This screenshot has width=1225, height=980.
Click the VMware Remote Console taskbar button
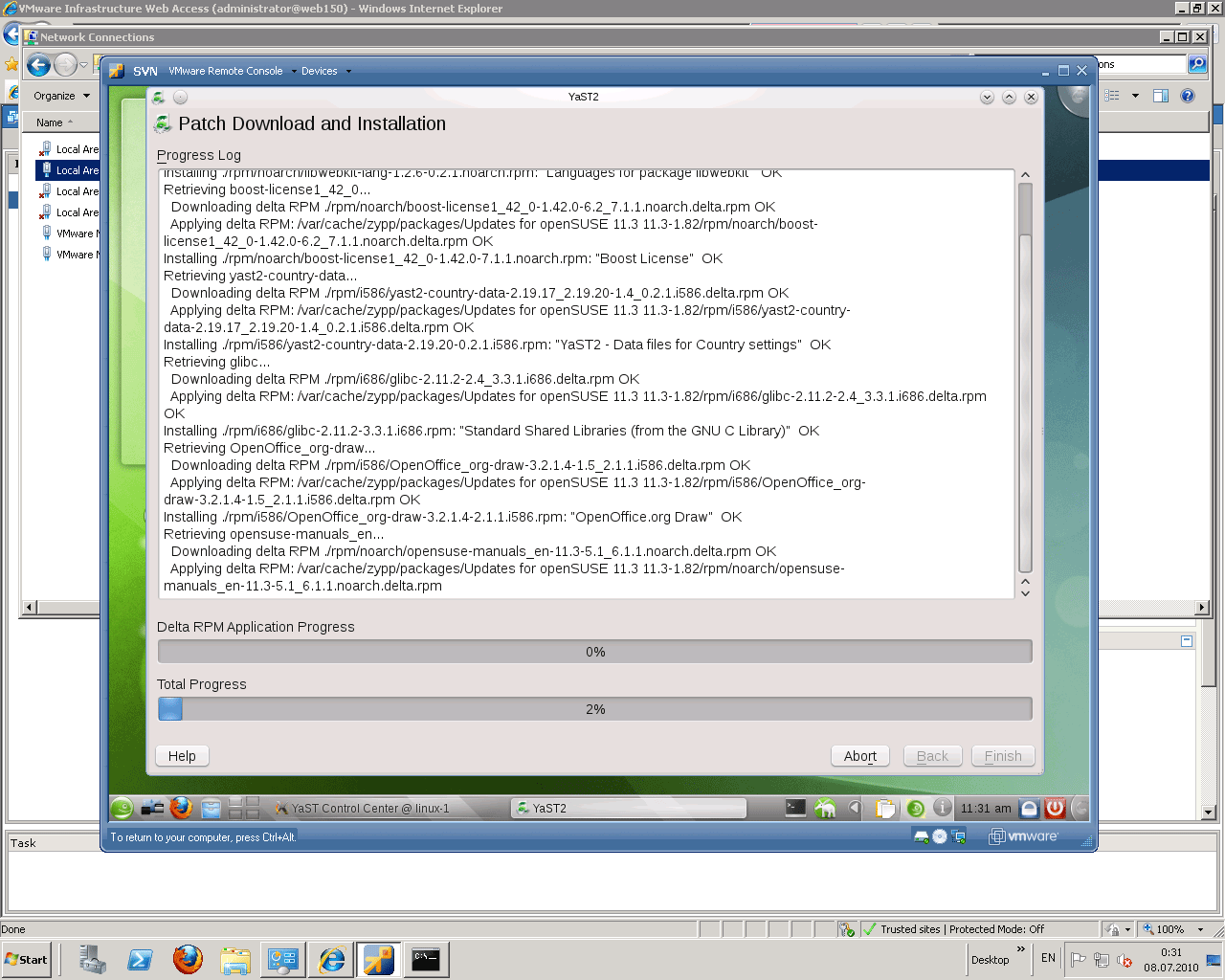[378, 959]
